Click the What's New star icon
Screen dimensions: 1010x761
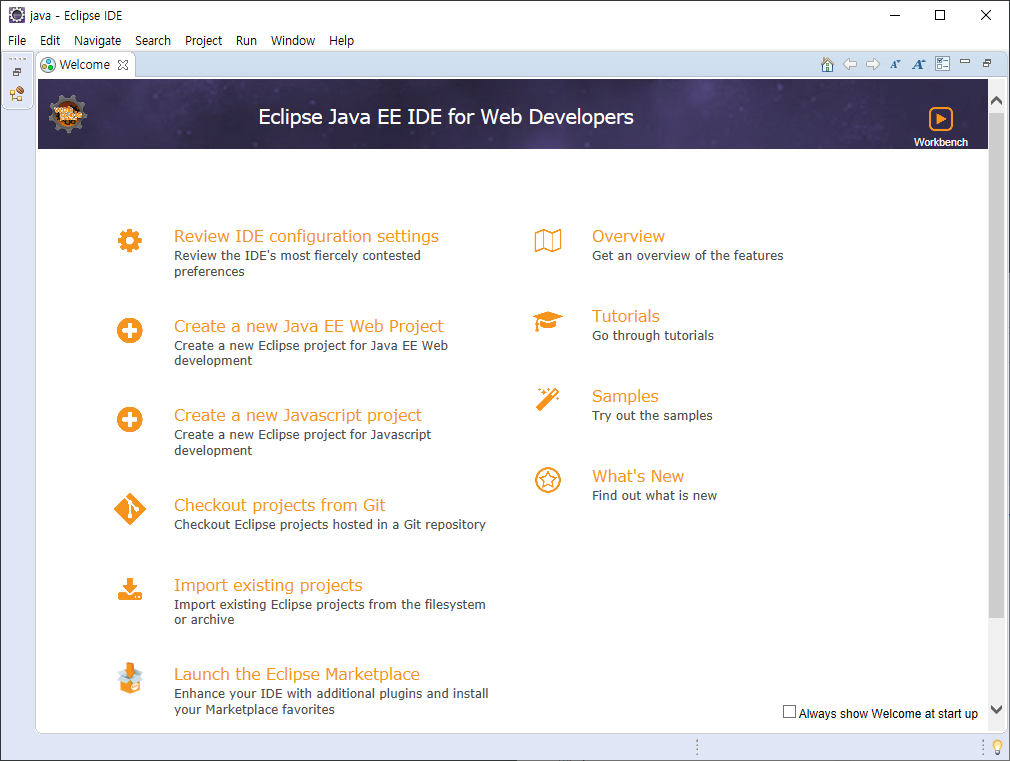tap(547, 480)
